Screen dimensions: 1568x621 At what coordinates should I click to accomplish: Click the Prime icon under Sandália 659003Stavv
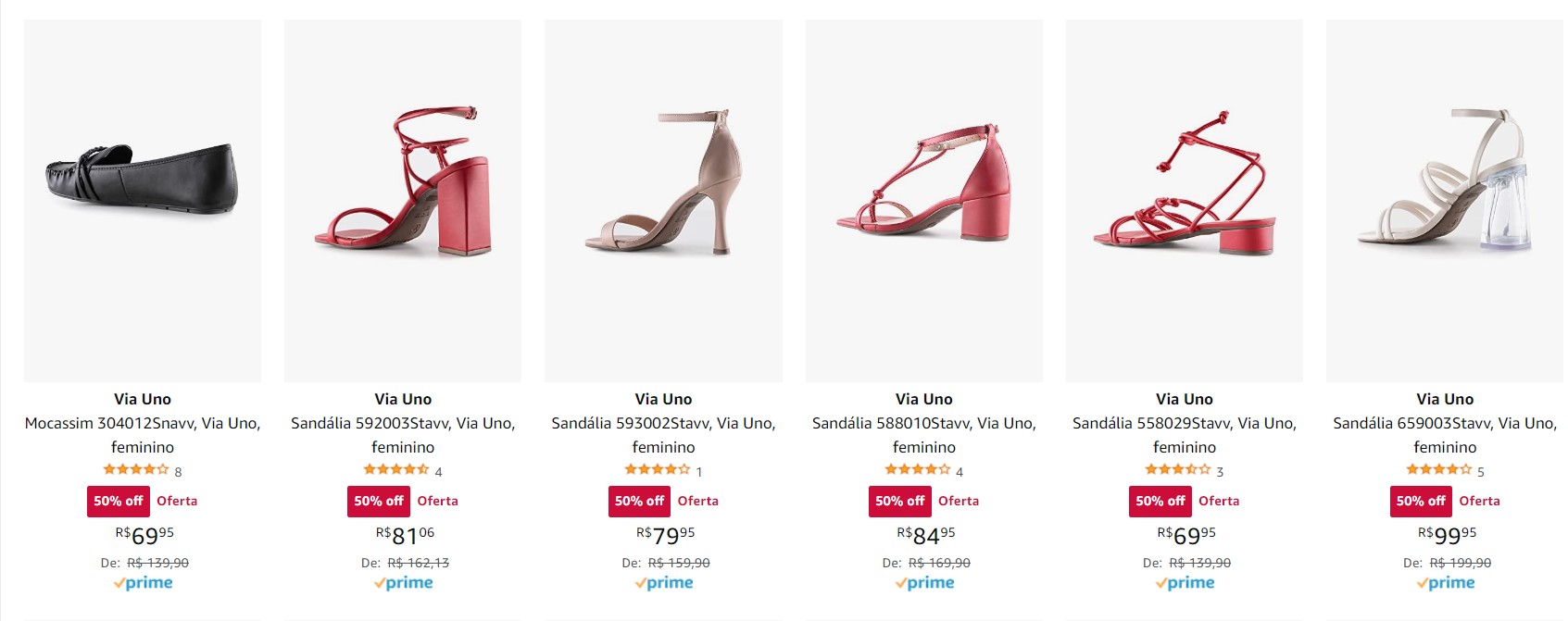(x=1444, y=582)
